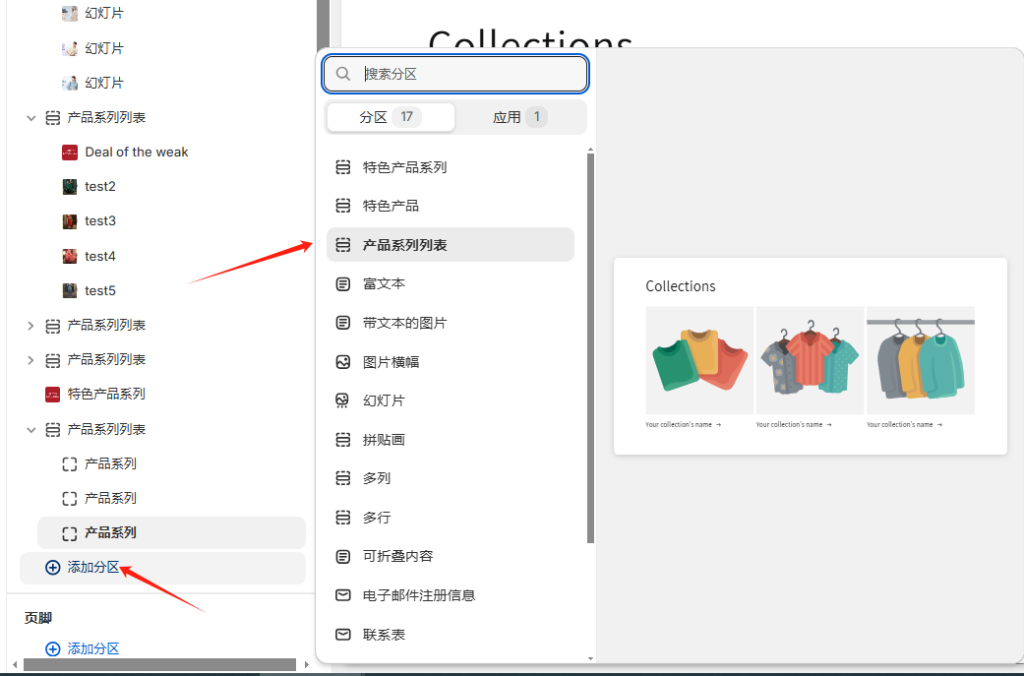
Task: Collapse the expanded 产品系列列表 section tree
Action: (x=31, y=117)
